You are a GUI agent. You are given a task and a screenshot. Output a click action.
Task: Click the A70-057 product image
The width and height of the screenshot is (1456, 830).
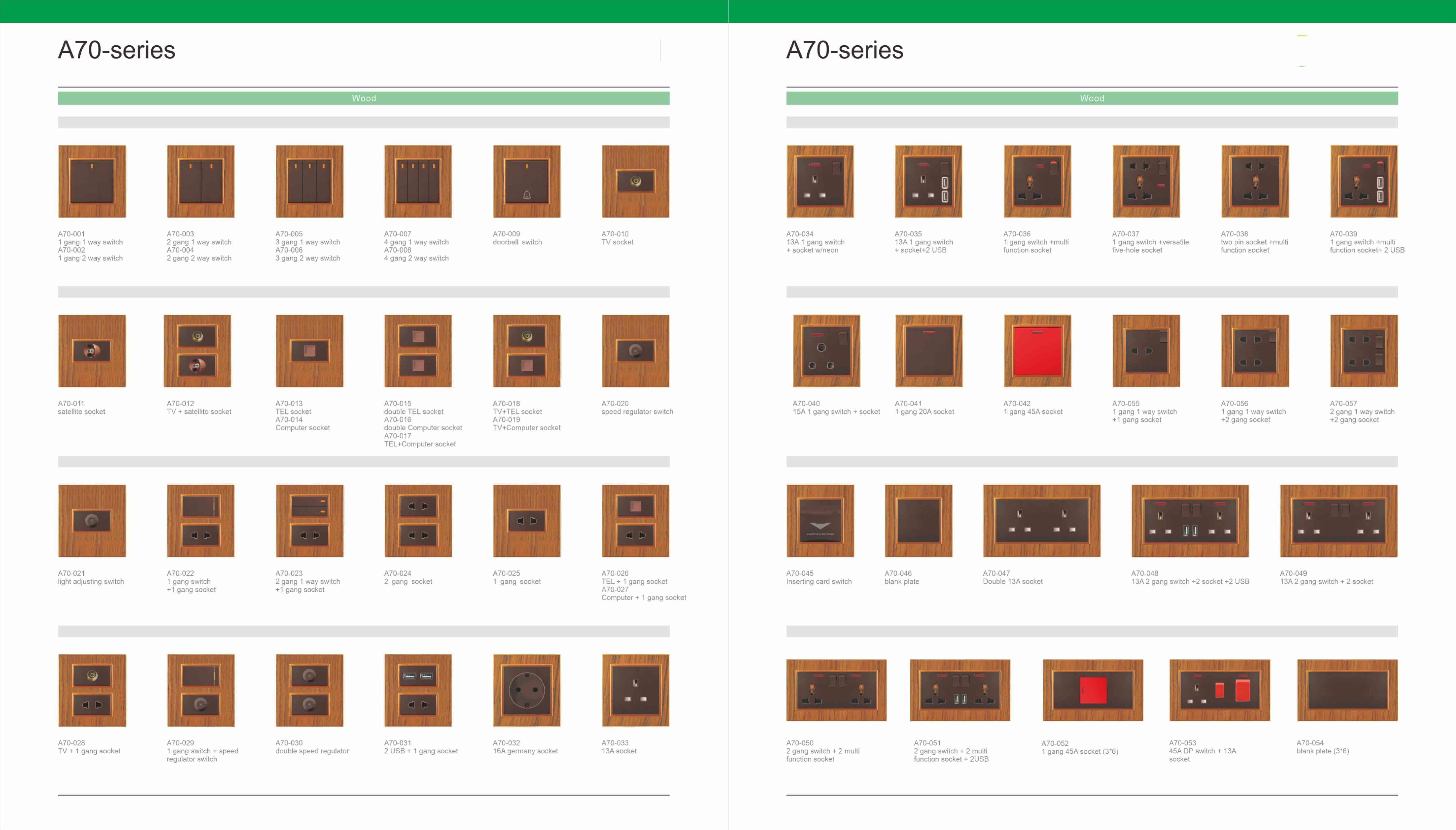[1364, 351]
